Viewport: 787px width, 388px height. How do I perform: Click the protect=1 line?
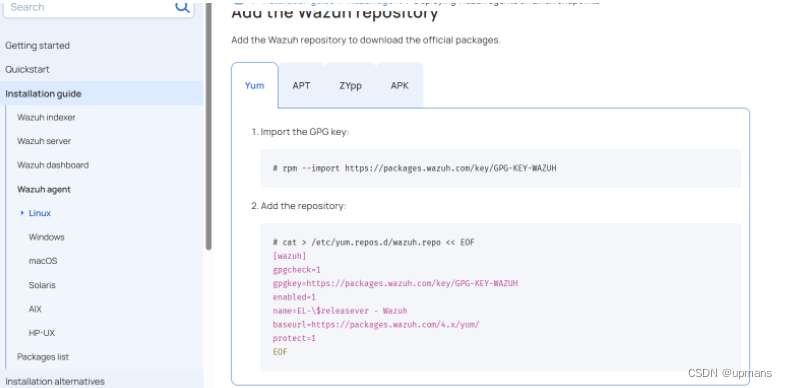pyautogui.click(x=294, y=338)
